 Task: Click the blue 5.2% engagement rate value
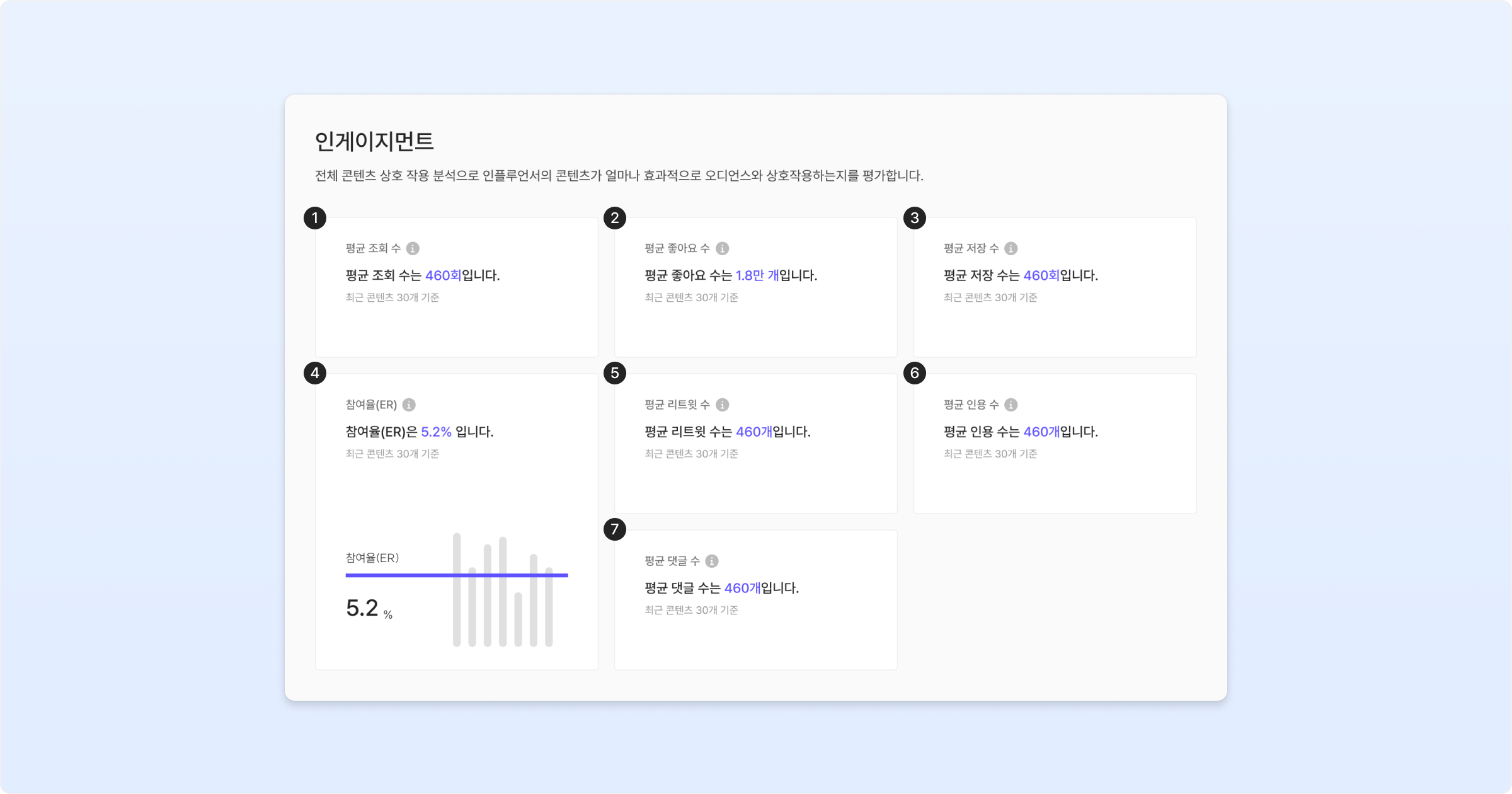[x=436, y=432]
